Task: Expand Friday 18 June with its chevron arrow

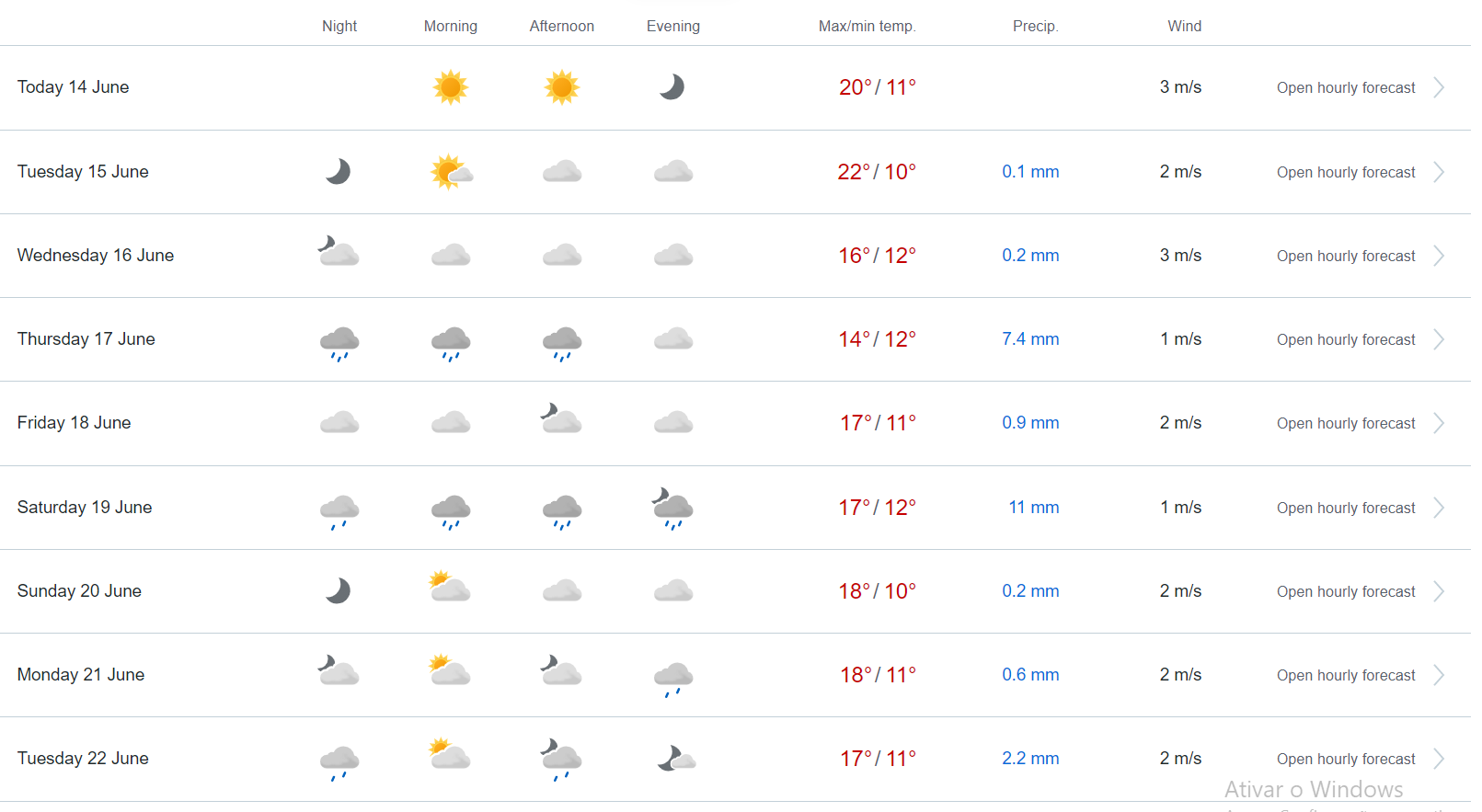Action: tap(1439, 423)
